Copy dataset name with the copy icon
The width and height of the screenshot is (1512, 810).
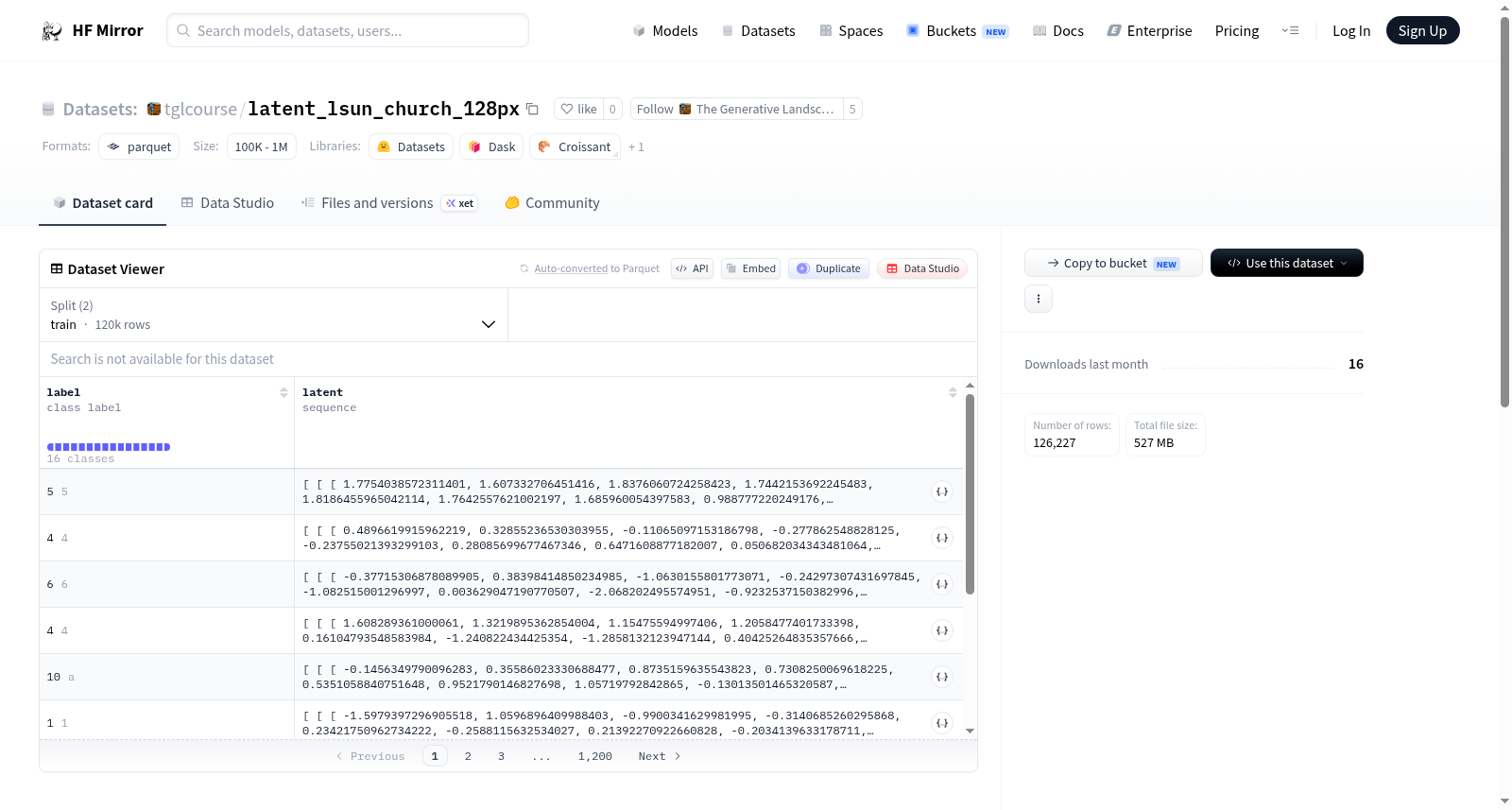[x=532, y=110]
